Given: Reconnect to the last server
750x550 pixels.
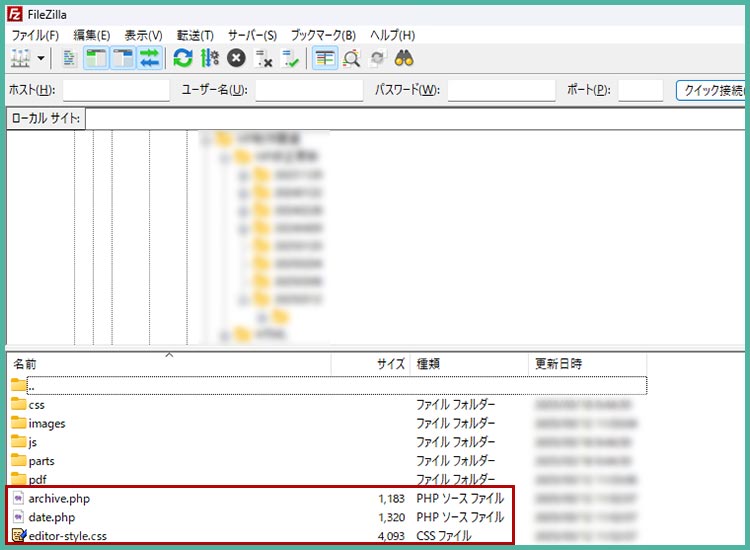Looking at the screenshot, I should tap(290, 58).
